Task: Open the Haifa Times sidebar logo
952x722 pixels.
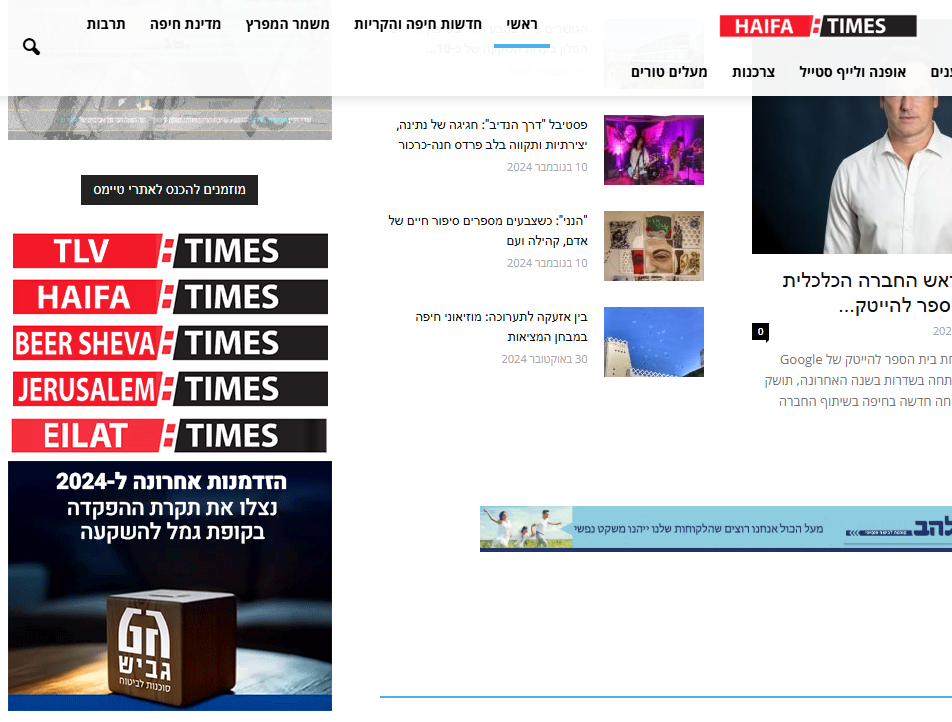Action: tap(170, 297)
